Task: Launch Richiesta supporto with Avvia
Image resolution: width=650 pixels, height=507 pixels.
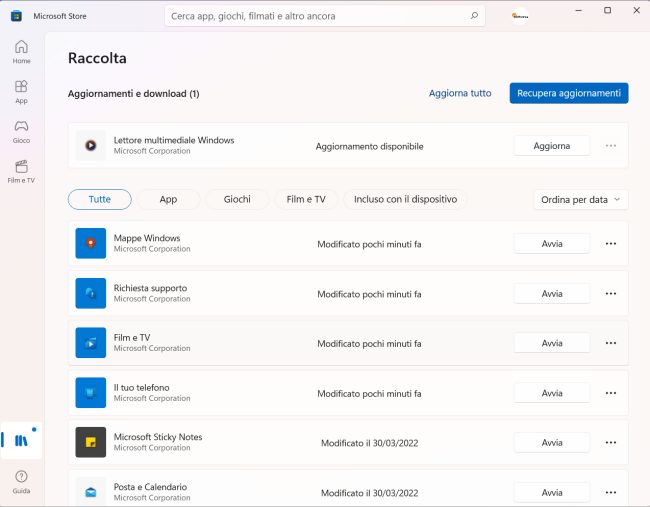Action: (x=552, y=294)
